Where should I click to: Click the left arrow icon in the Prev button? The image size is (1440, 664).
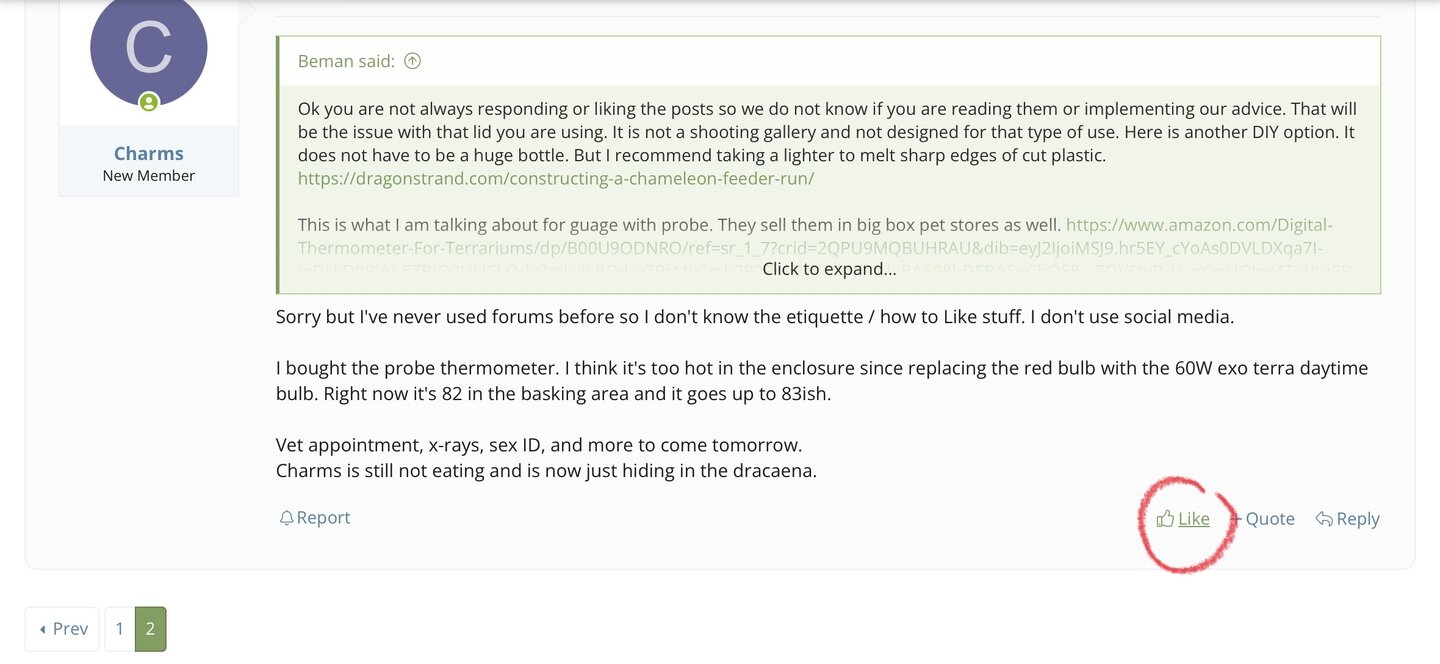point(42,629)
